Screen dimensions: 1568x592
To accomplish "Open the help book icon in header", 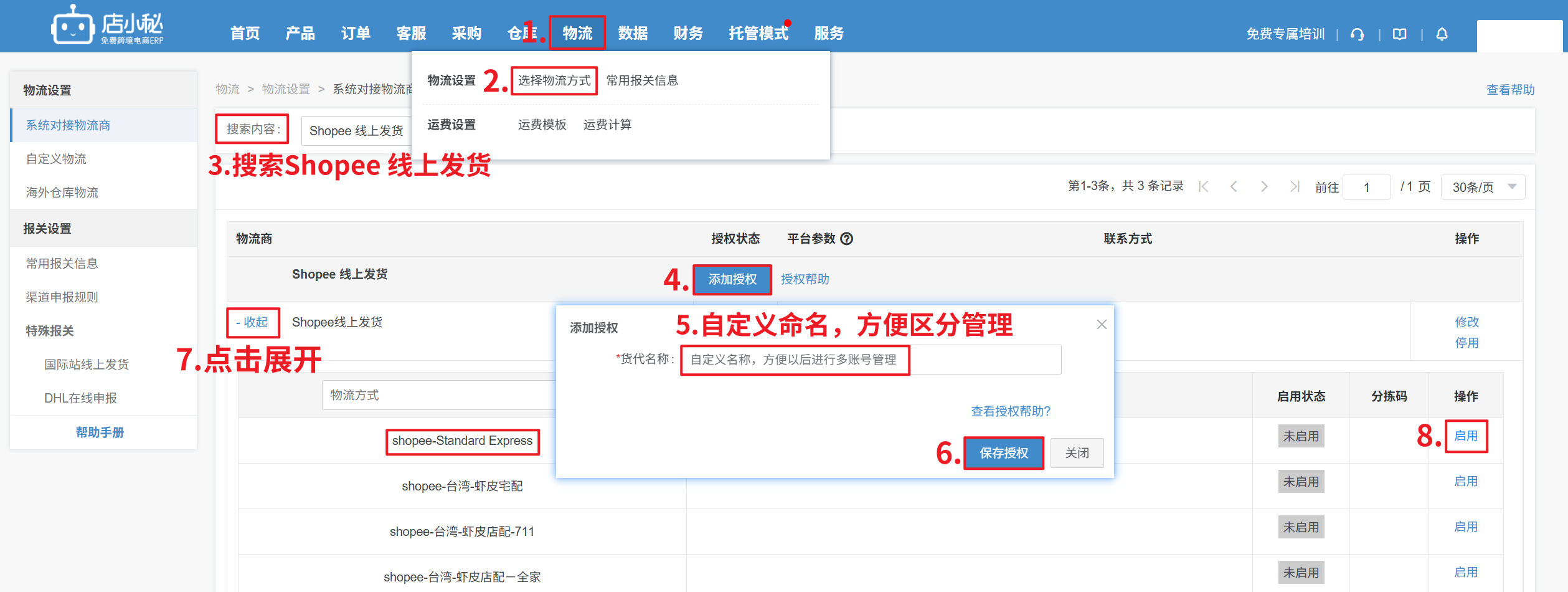I will click(1399, 34).
